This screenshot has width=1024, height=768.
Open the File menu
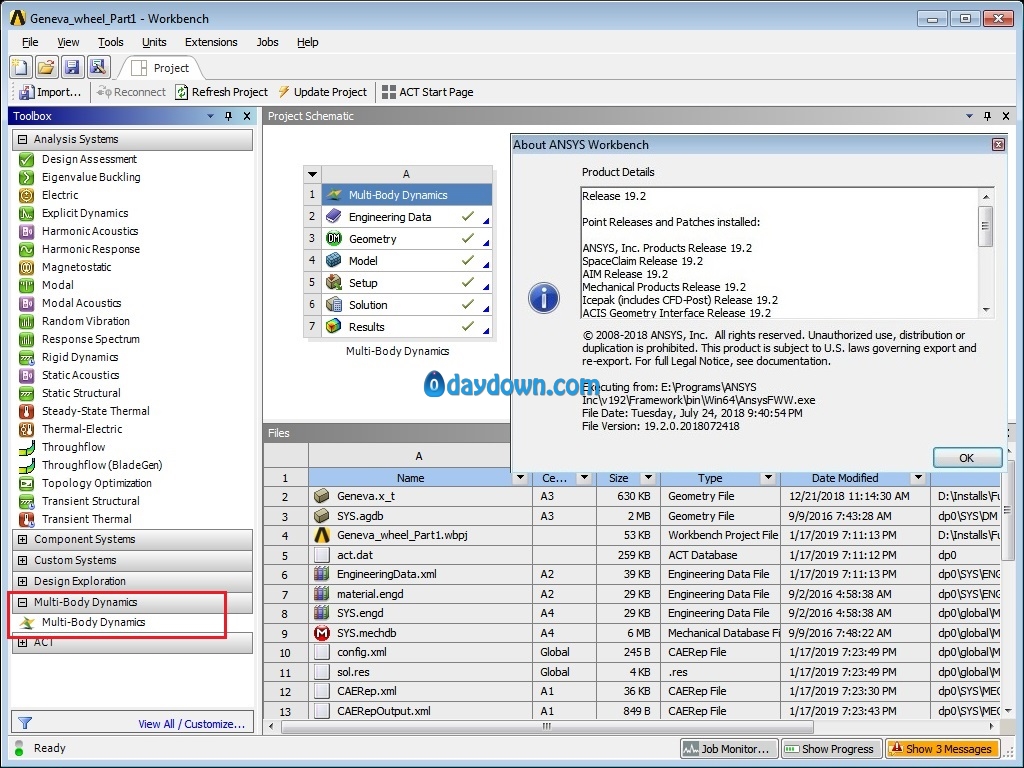(x=30, y=42)
